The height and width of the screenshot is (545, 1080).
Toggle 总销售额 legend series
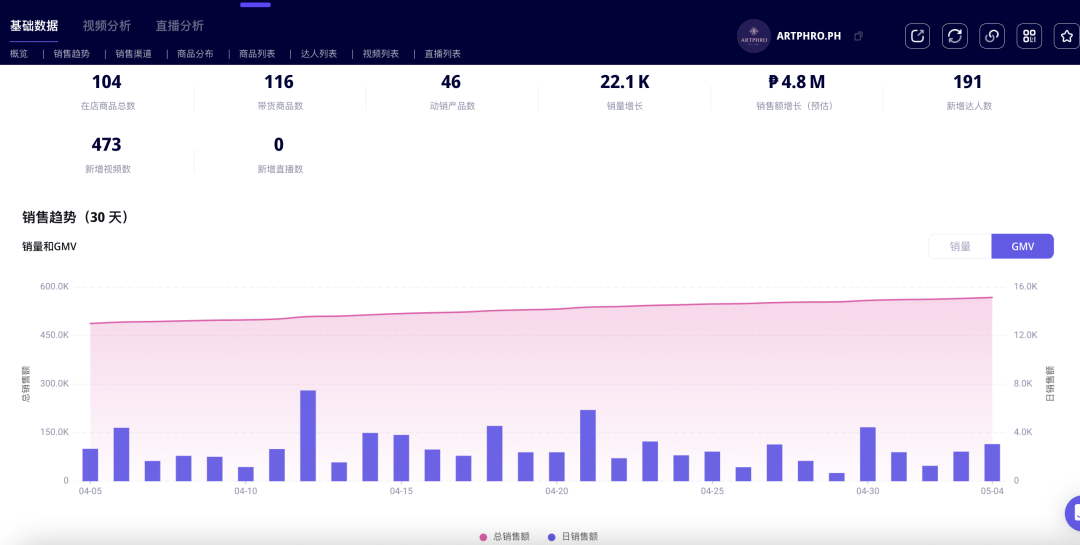pyautogui.click(x=504, y=537)
